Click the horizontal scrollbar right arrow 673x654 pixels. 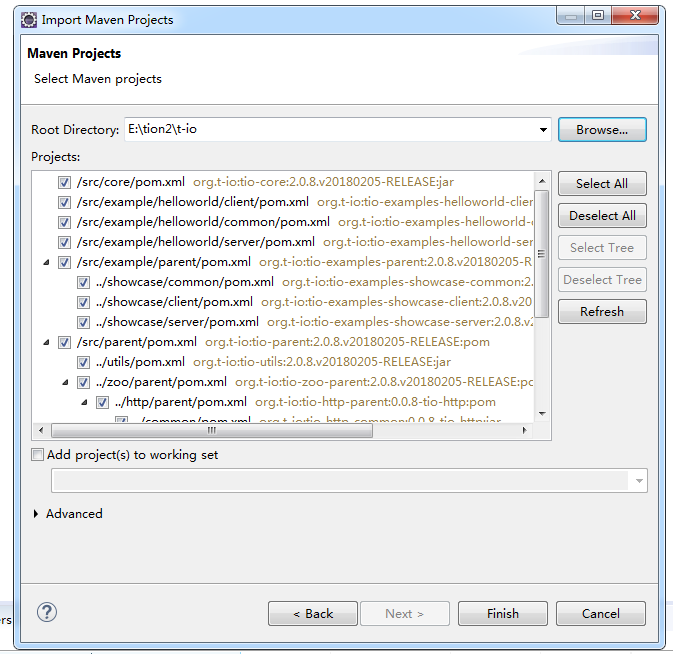point(524,430)
